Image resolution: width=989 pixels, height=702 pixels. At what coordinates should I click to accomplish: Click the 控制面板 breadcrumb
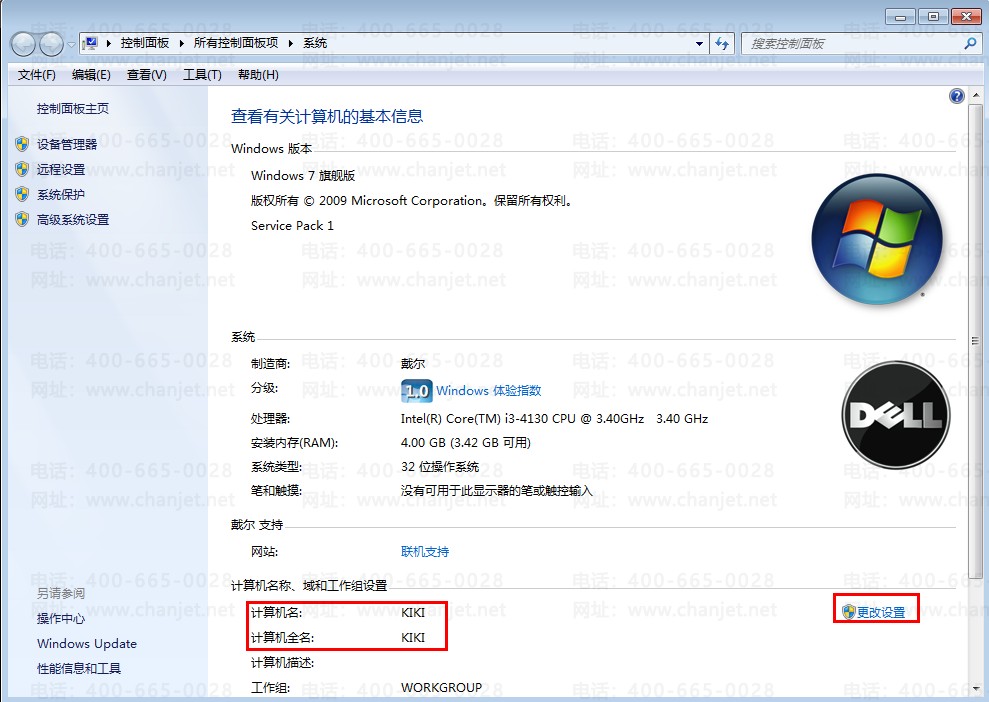click(x=145, y=43)
